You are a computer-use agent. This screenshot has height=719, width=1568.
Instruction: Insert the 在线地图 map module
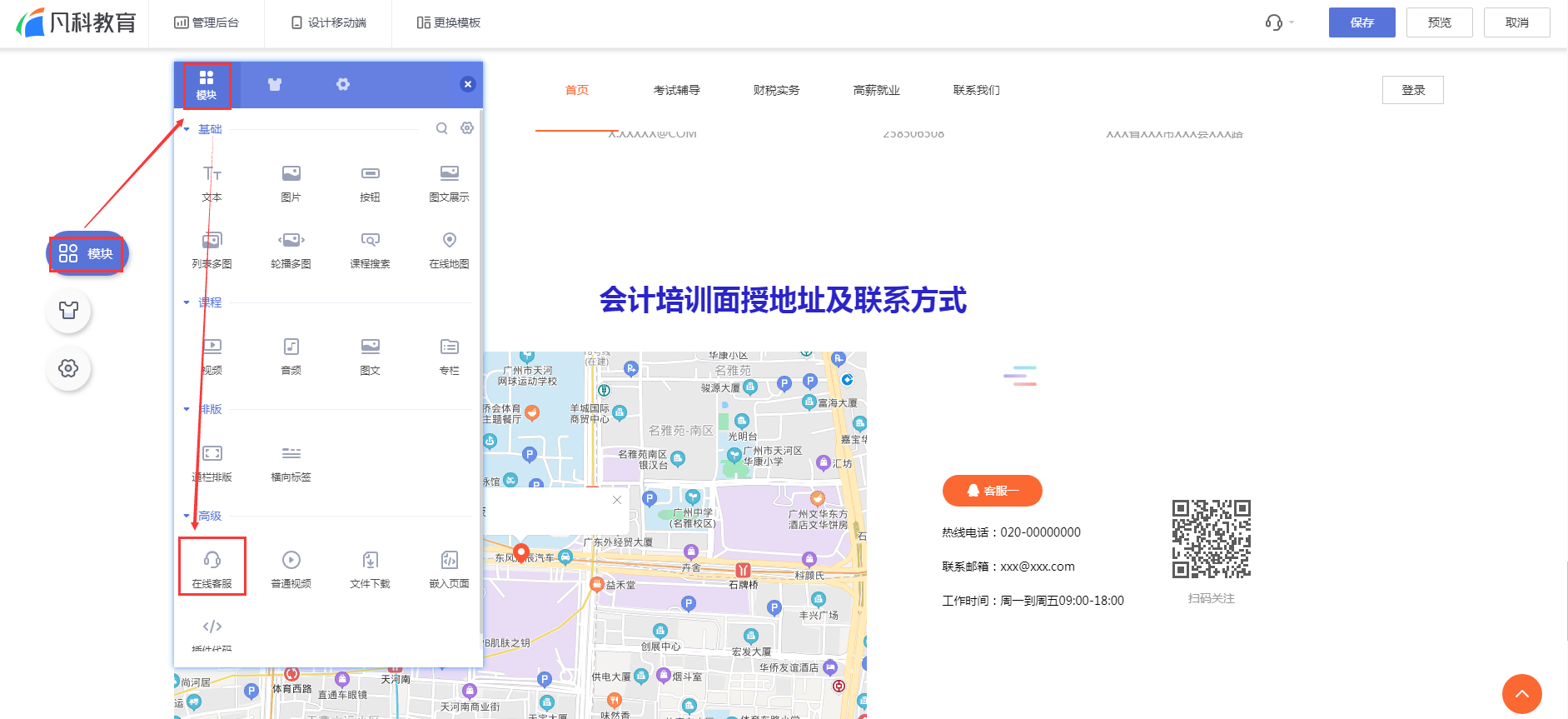point(449,250)
